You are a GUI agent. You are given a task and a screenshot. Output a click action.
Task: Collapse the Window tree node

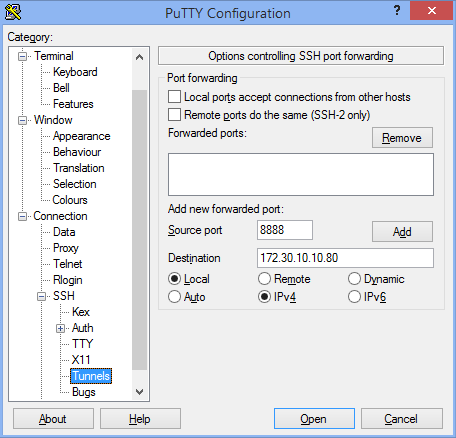coord(22,120)
